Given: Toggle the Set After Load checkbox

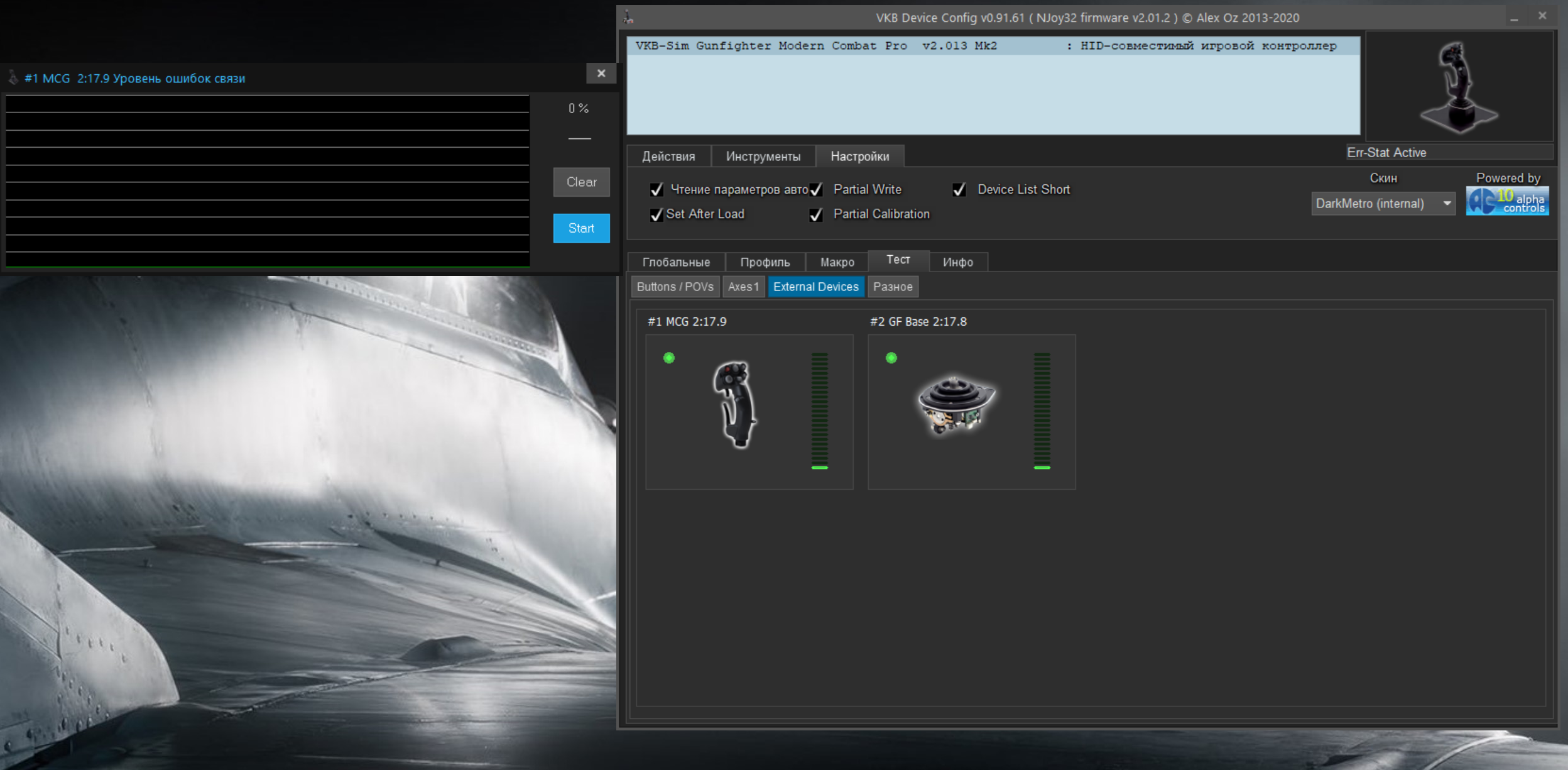Looking at the screenshot, I should tap(656, 214).
